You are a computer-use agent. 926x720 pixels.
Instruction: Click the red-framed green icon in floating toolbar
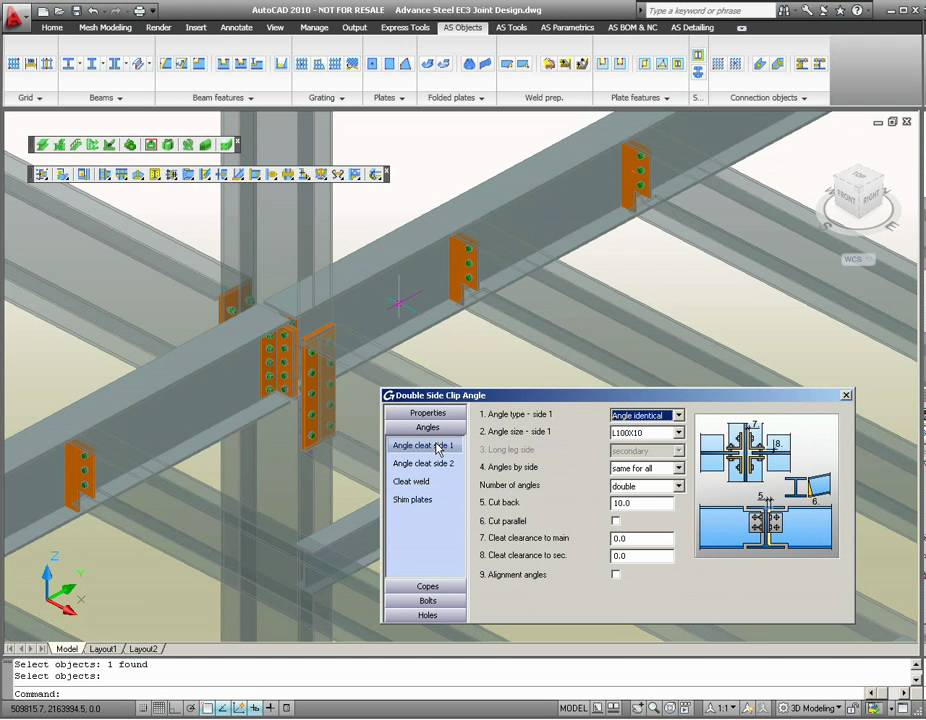pos(151,145)
